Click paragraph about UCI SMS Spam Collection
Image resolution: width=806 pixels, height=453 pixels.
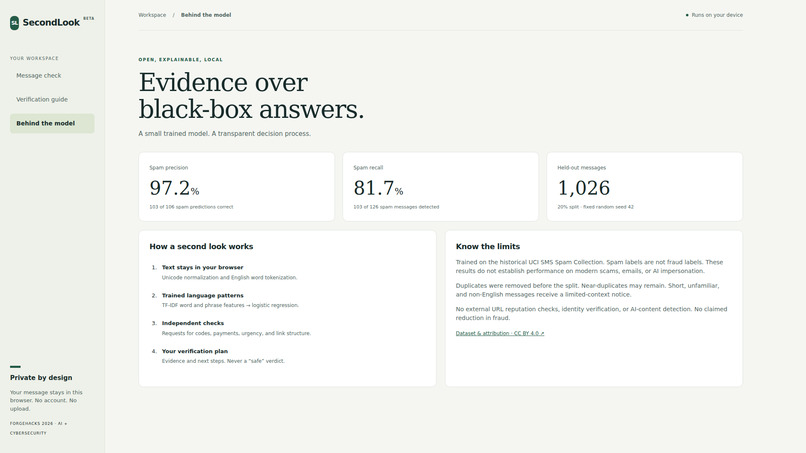(590, 266)
